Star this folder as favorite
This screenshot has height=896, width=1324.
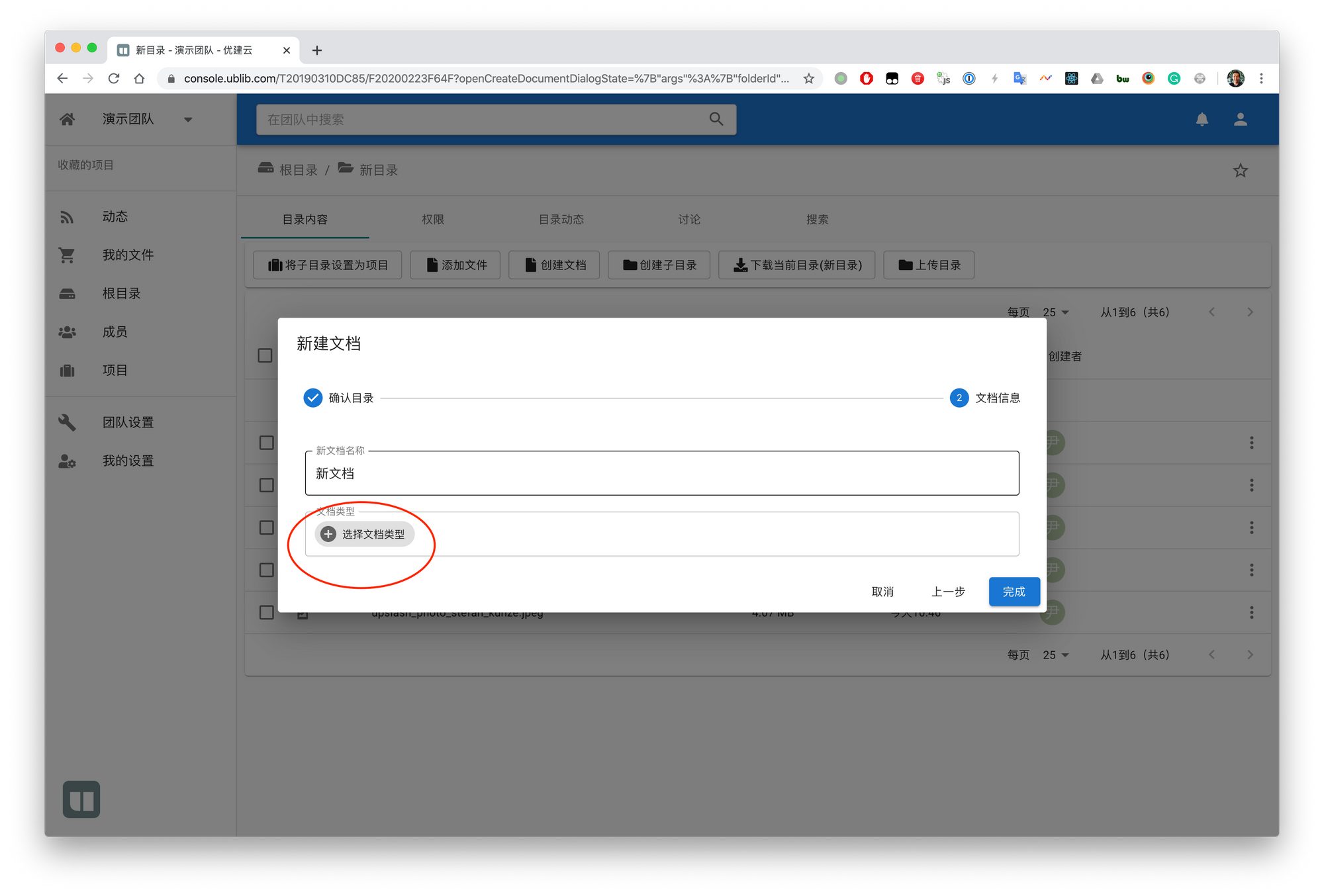click(1240, 171)
